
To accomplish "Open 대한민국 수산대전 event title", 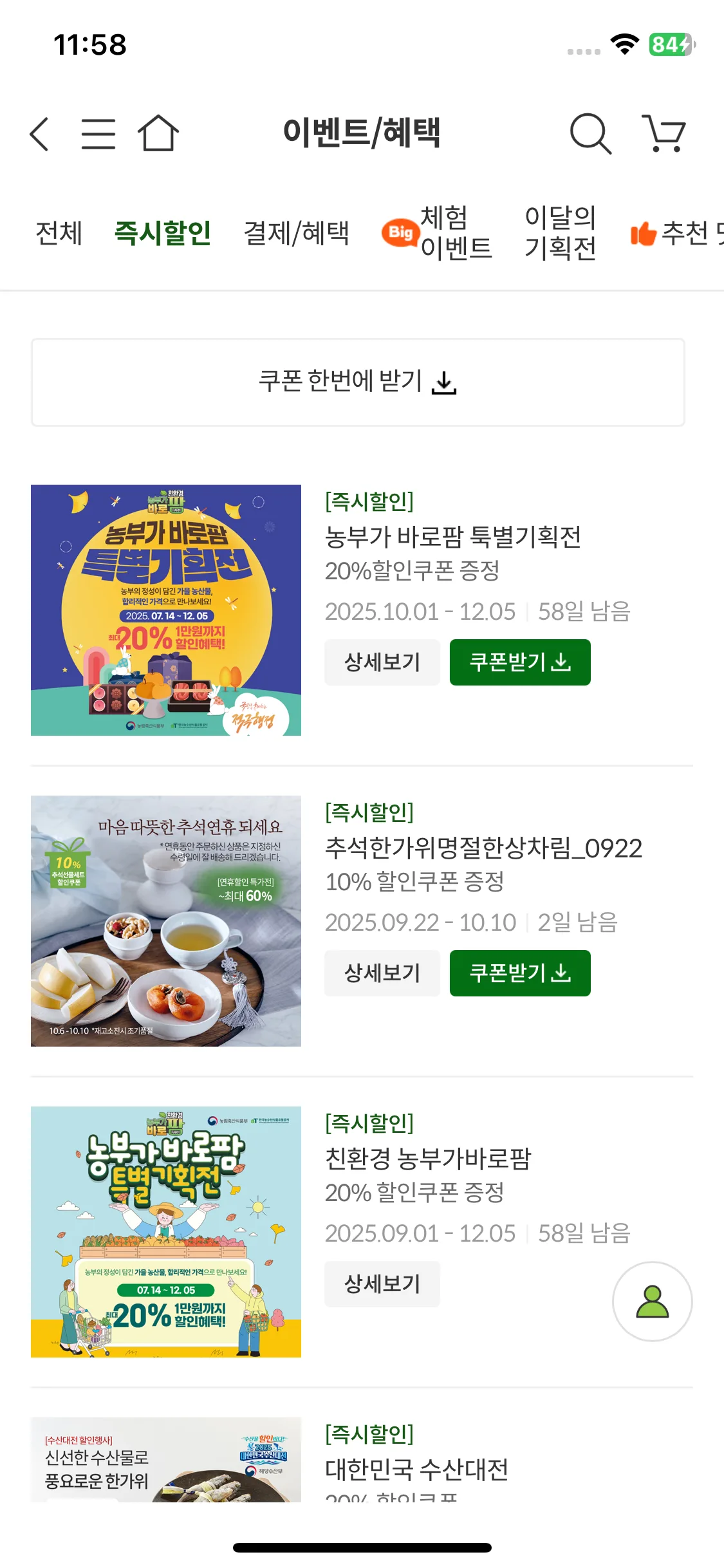I will tap(417, 1470).
